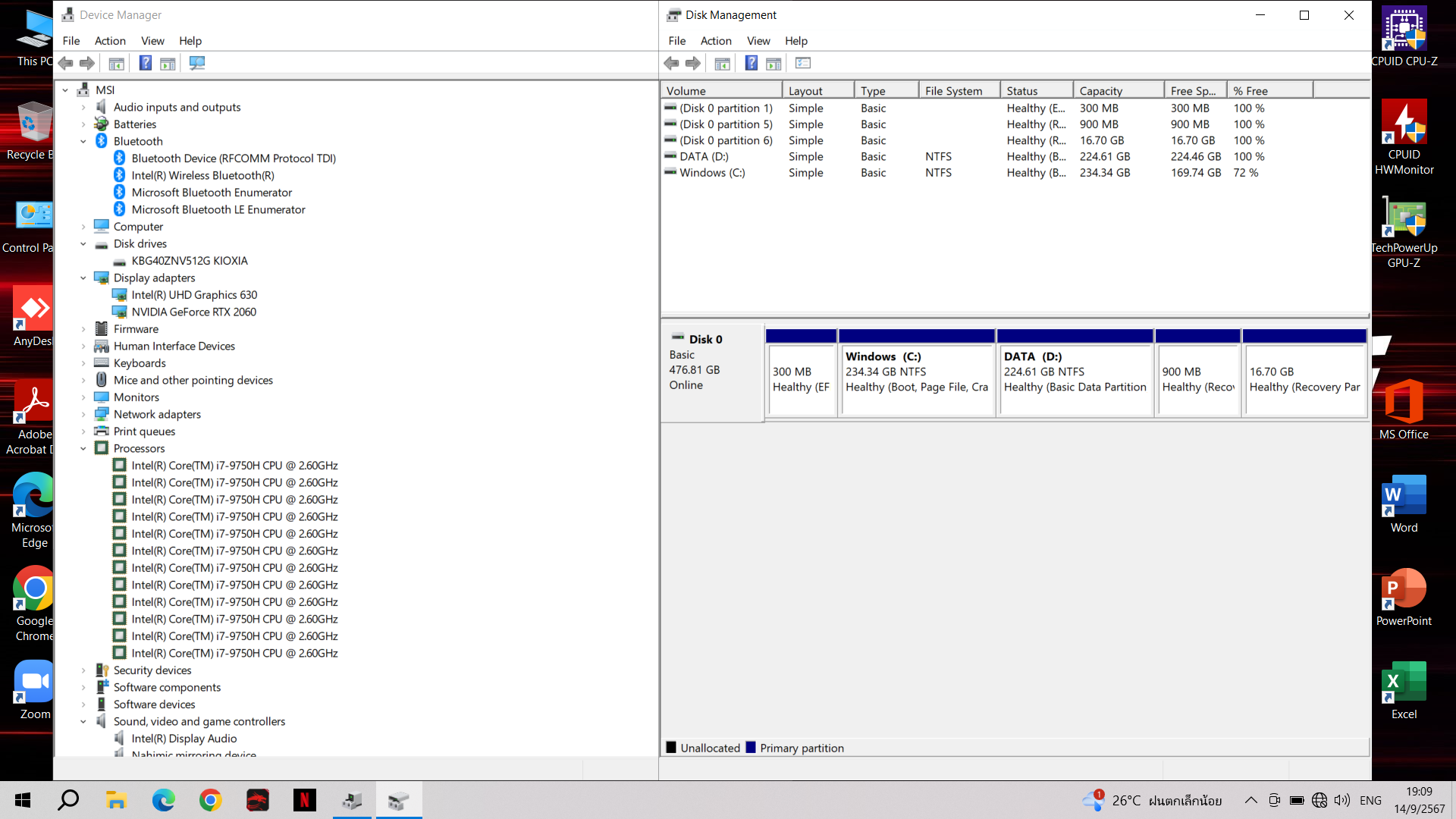Sort by Capacity column header

pos(1119,91)
